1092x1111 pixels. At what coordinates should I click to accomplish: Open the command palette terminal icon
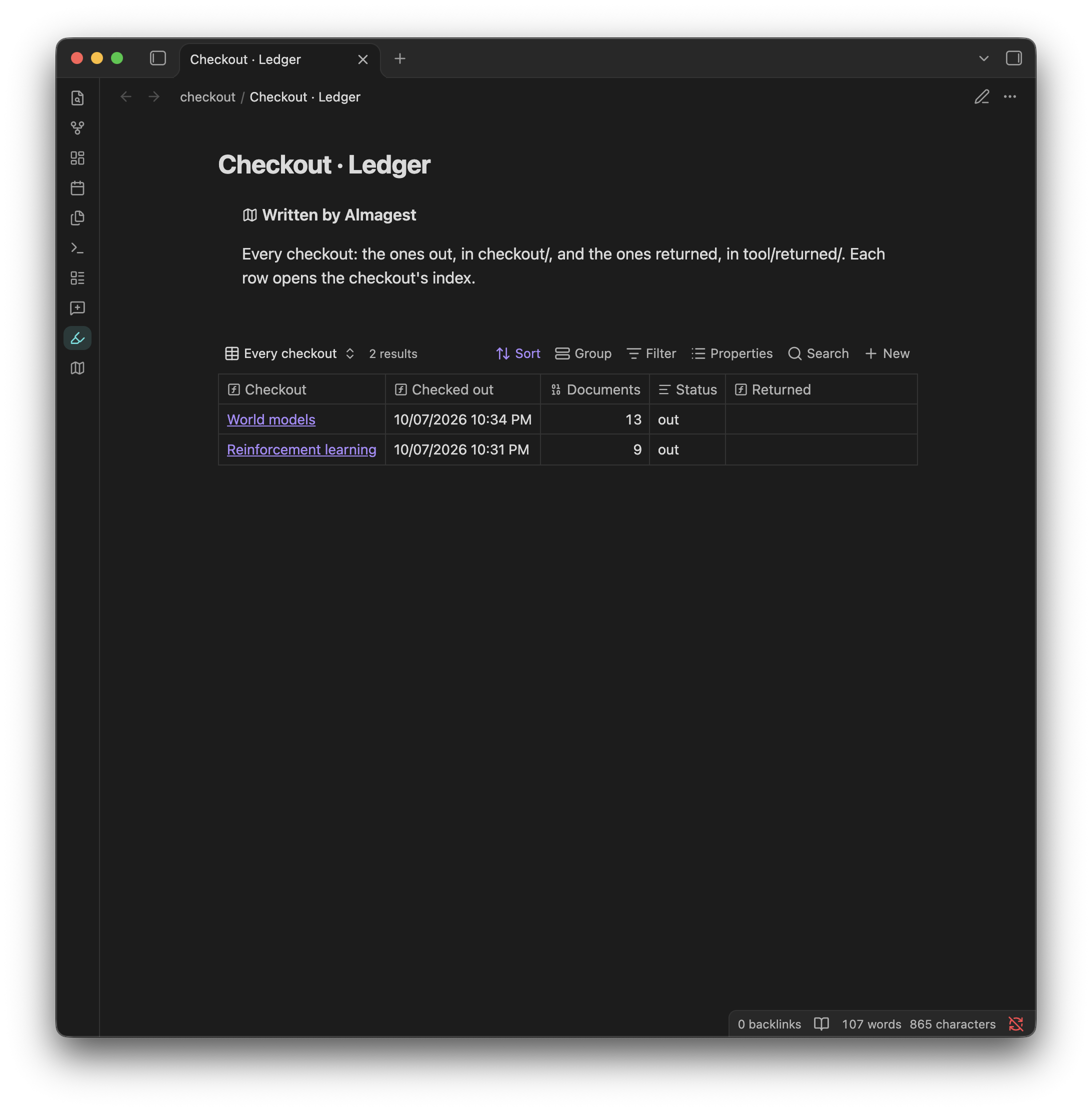pyautogui.click(x=77, y=248)
